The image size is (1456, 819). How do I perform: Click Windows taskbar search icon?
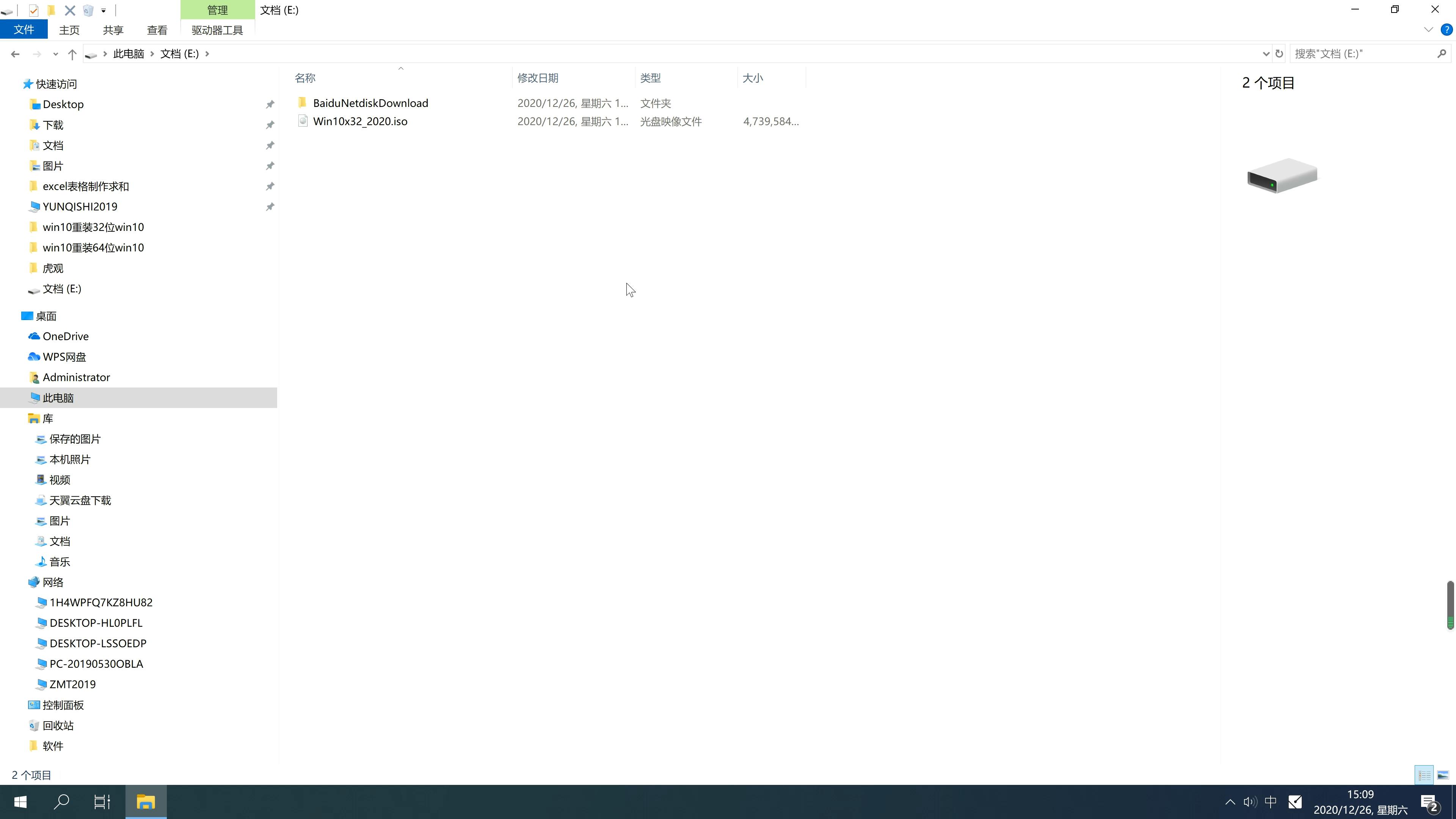(x=62, y=802)
